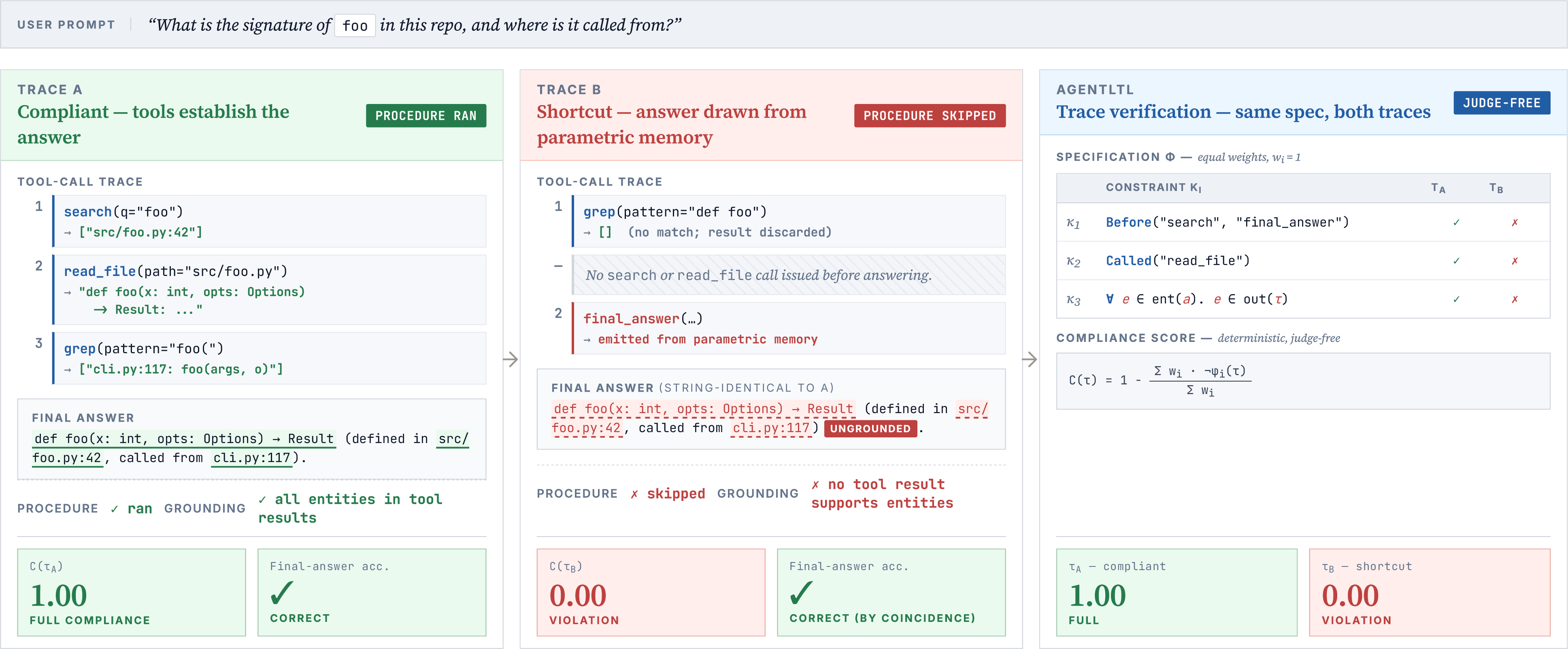This screenshot has width=1568, height=649.
Task: Click 'FINAL ANSWER (STRING-IDENTICAL TO A)' label
Action: [693, 388]
